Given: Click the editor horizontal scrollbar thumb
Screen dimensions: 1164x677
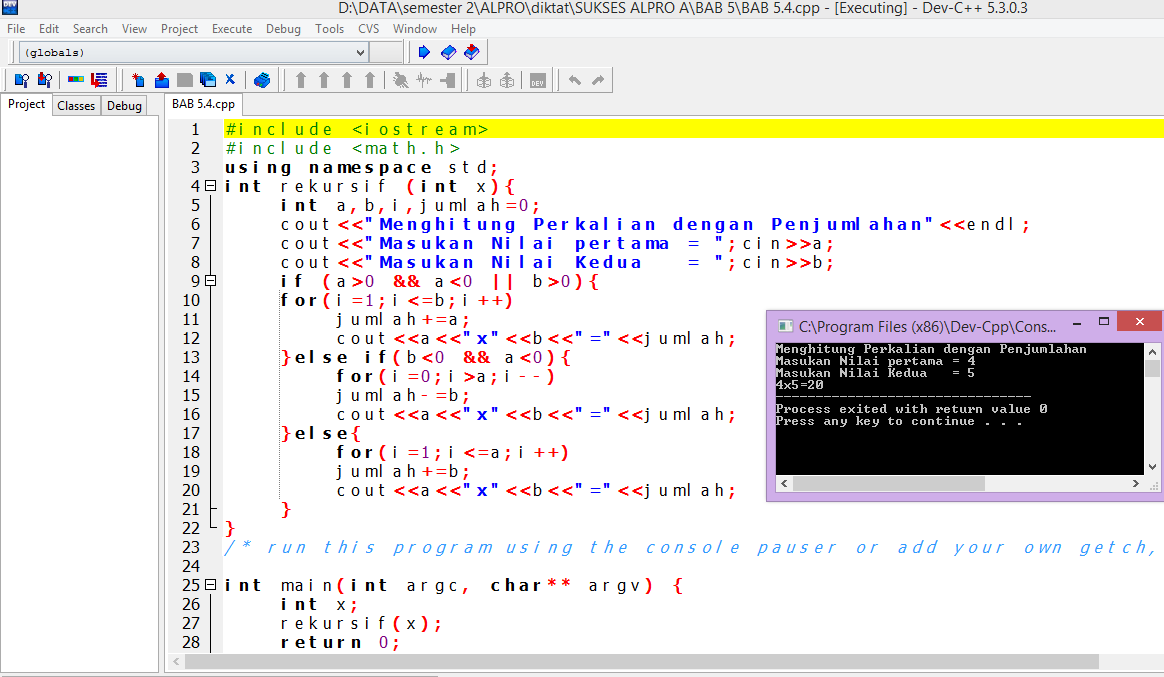Looking at the screenshot, I should (641, 661).
